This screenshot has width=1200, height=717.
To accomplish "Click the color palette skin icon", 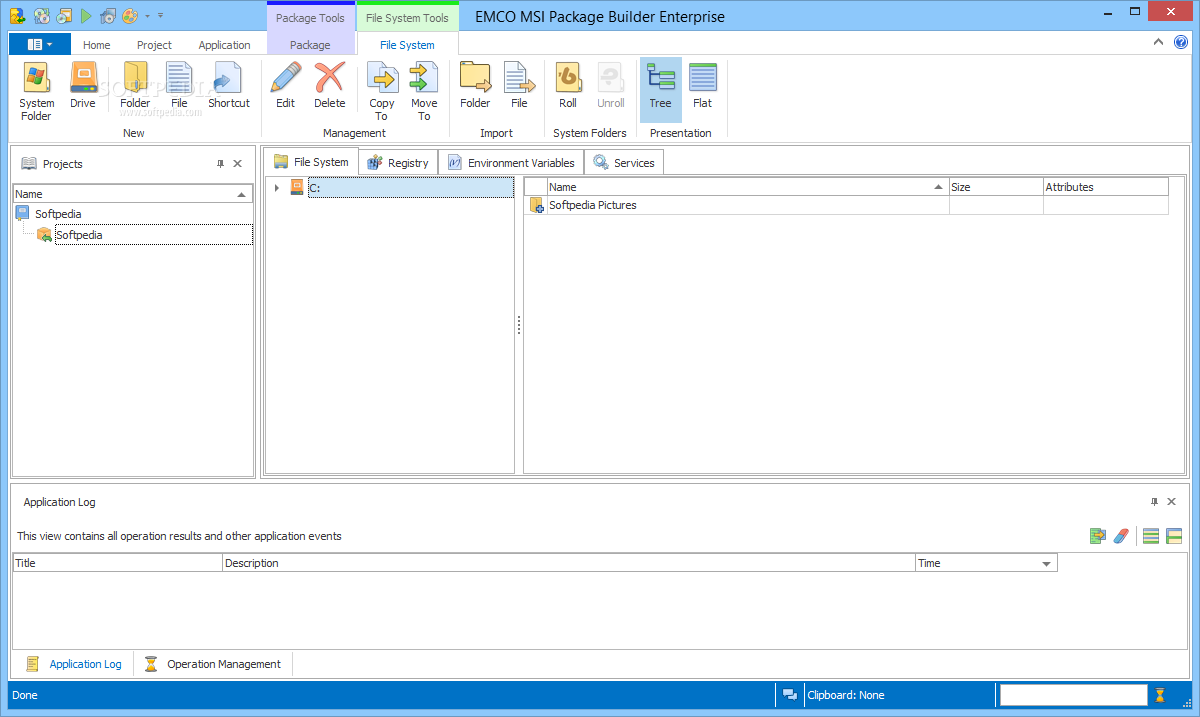I will pos(130,16).
